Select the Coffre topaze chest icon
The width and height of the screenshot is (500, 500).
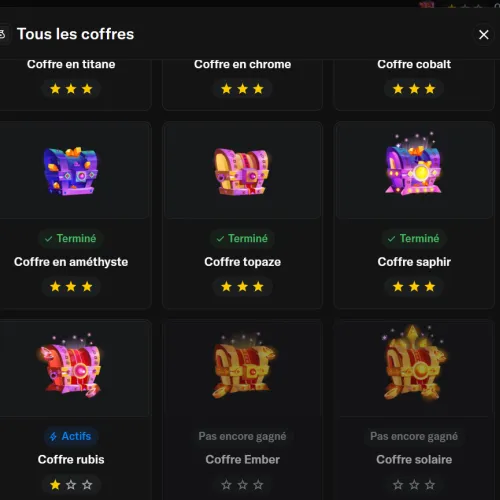[x=242, y=171]
